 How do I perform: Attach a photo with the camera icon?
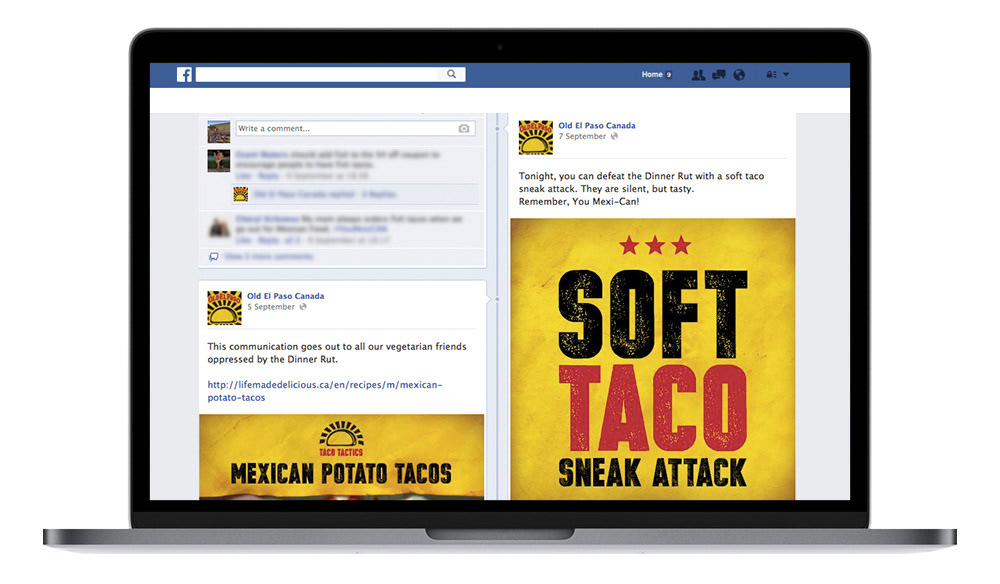tap(464, 128)
